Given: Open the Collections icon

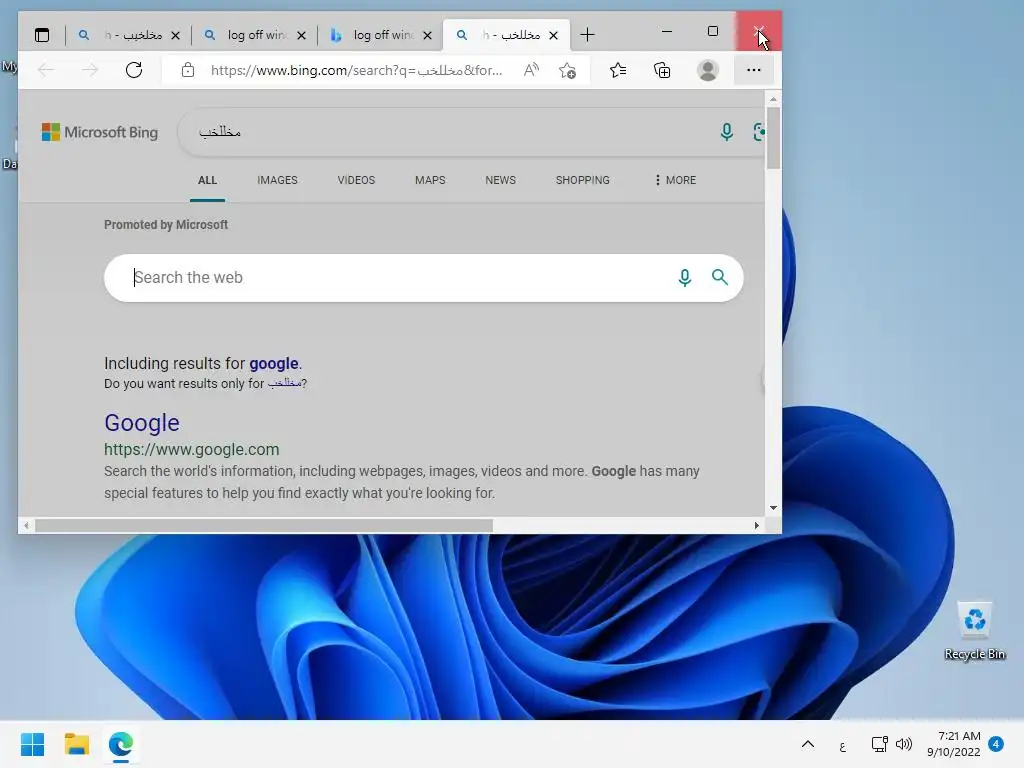Looking at the screenshot, I should [x=662, y=70].
